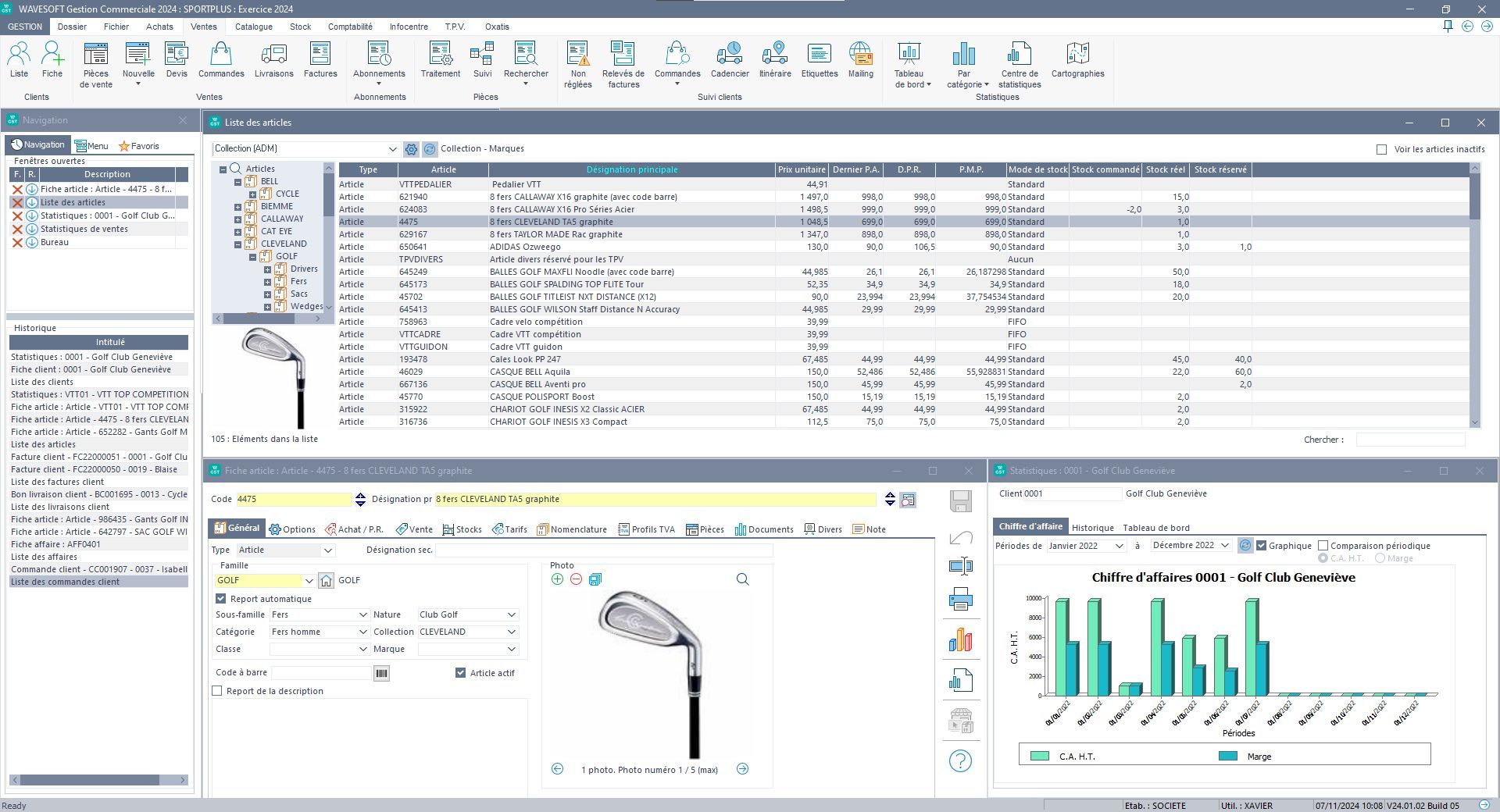This screenshot has height=812, width=1500.
Task: Sort by Prix unitaire column header
Action: [x=802, y=169]
